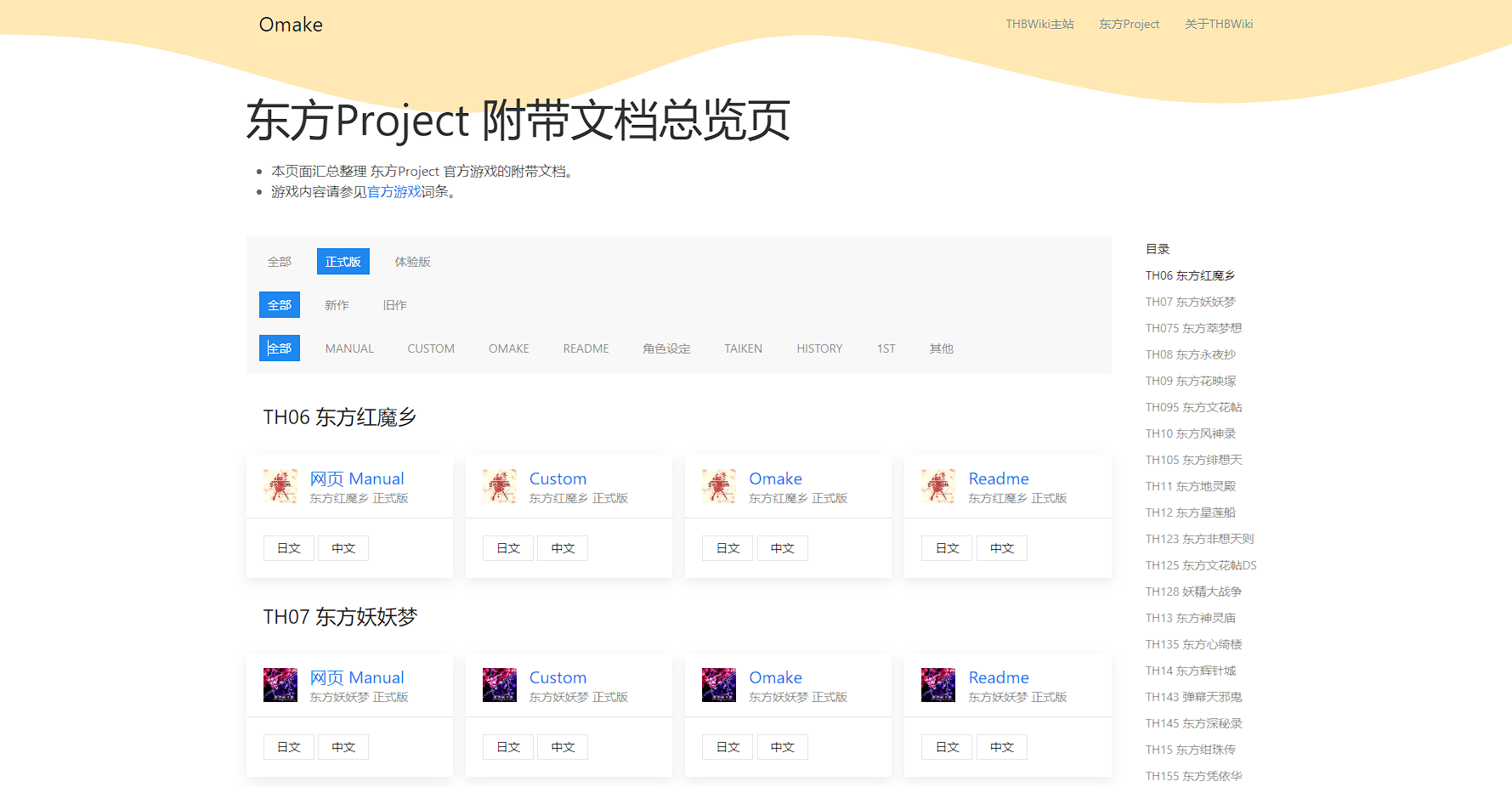Jump to TH12 东方星莲船 in the 目录
Image resolution: width=1512 pixels, height=787 pixels.
click(x=1190, y=512)
